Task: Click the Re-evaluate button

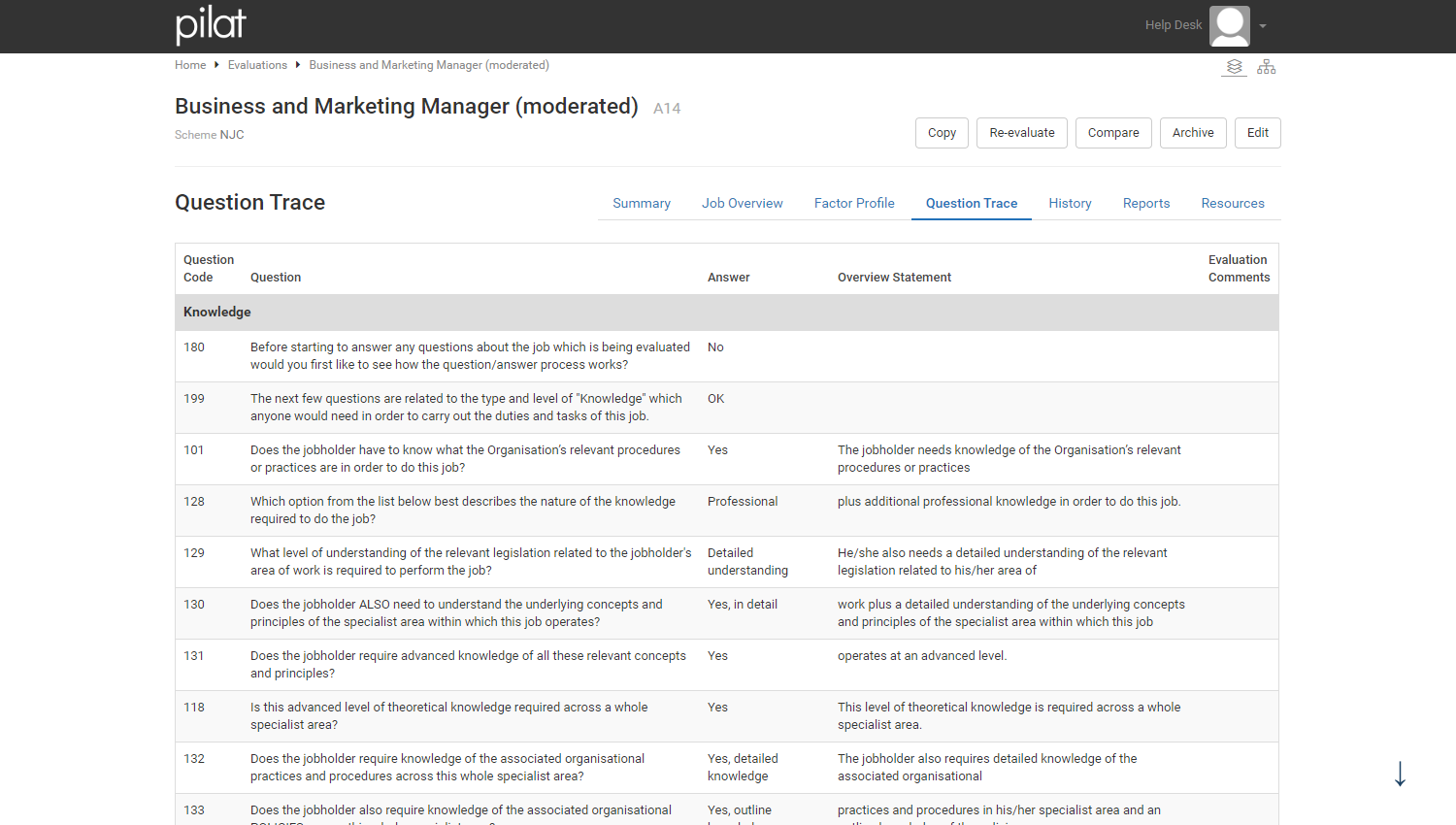Action: pyautogui.click(x=1022, y=133)
